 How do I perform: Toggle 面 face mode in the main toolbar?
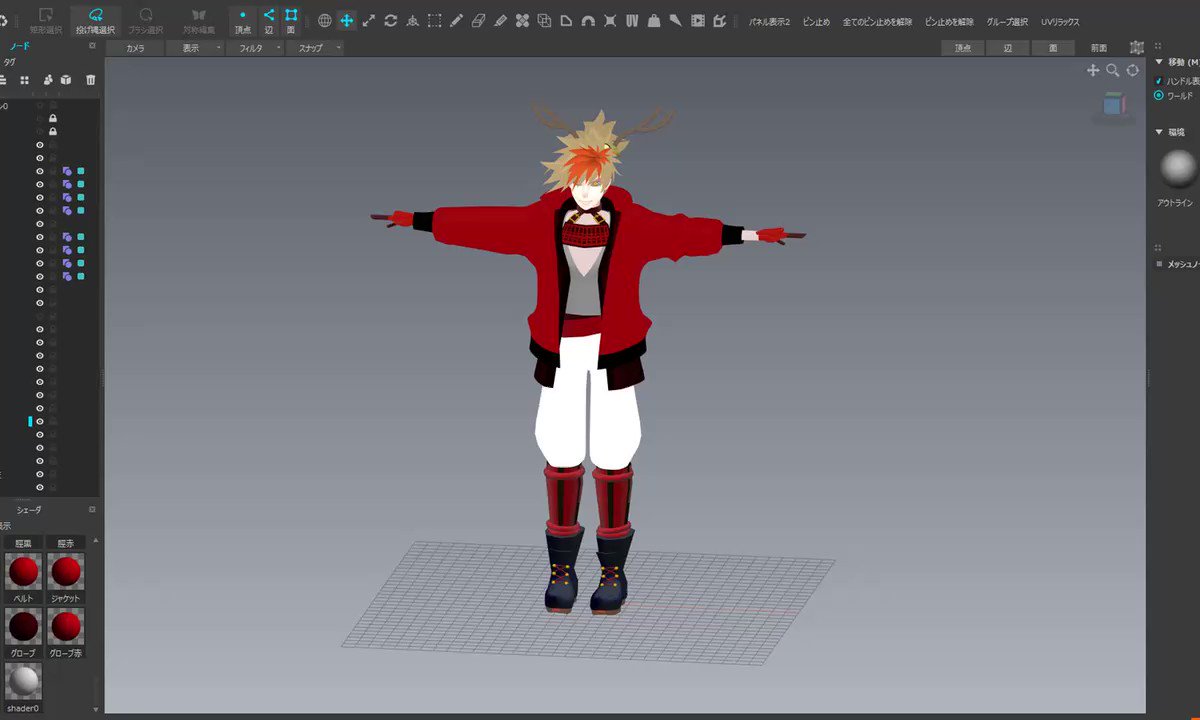point(291,20)
